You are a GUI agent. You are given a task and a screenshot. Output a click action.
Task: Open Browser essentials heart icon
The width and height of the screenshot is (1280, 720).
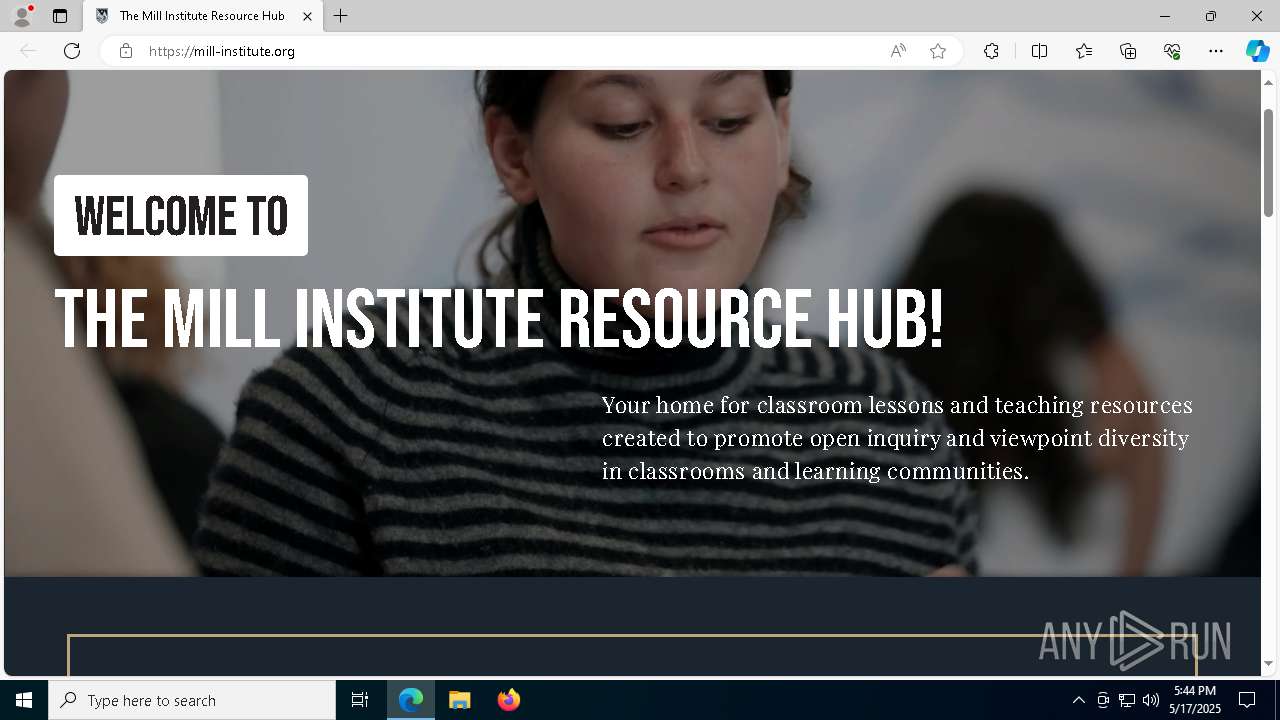coord(1172,51)
